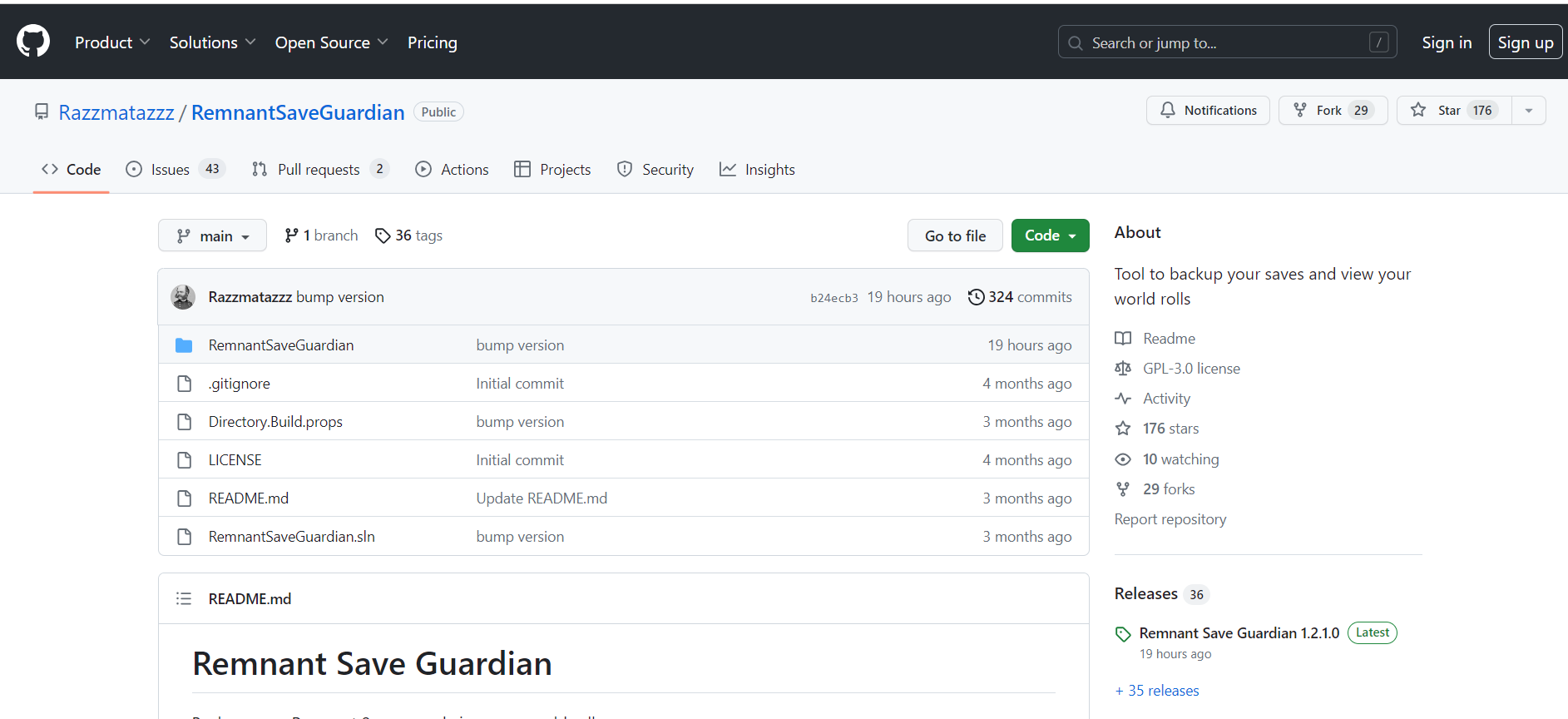Expand the Solutions menu
The image size is (1568, 719).
point(212,42)
